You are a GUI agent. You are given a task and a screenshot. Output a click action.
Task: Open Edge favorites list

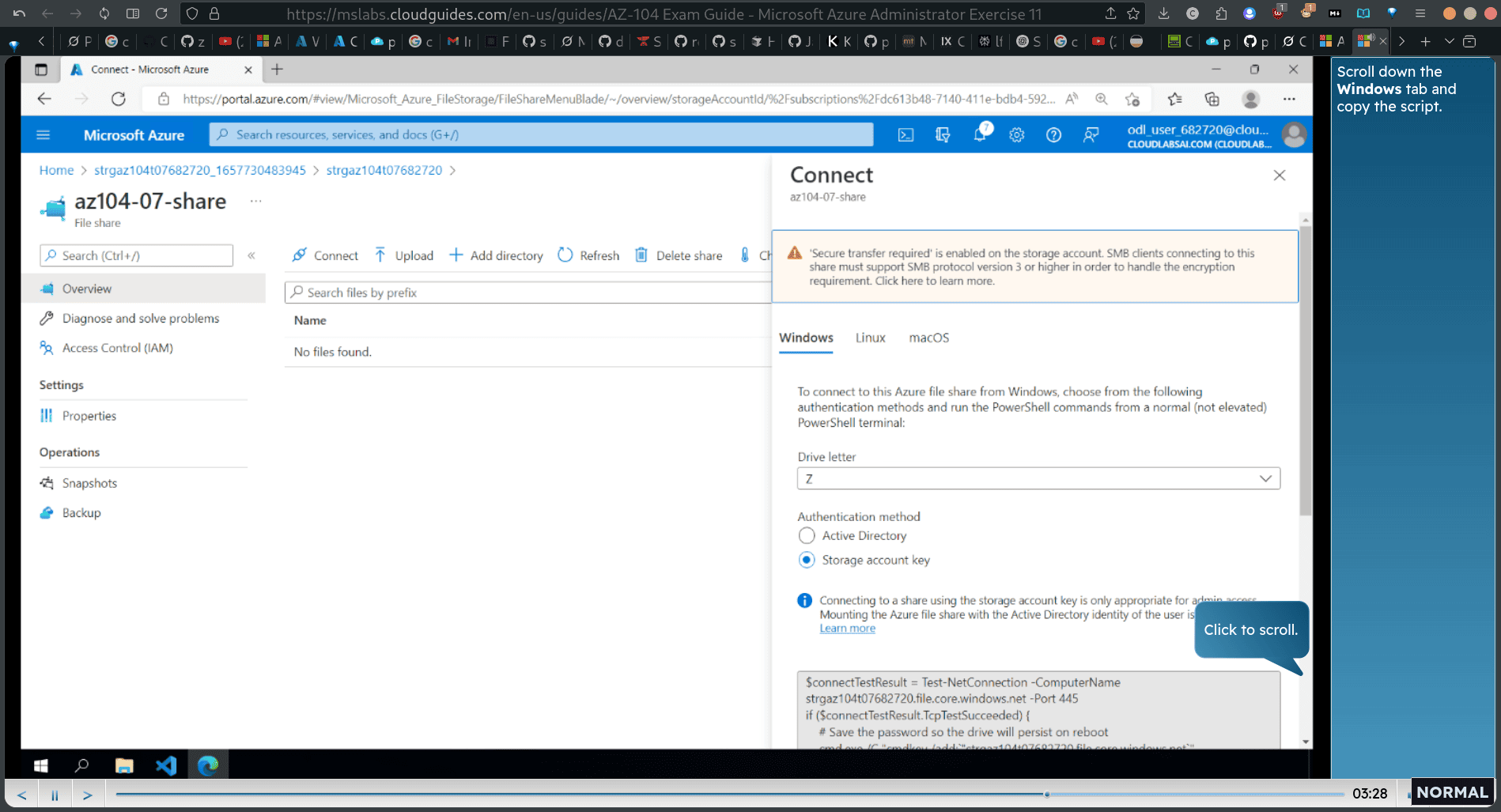[1174, 99]
